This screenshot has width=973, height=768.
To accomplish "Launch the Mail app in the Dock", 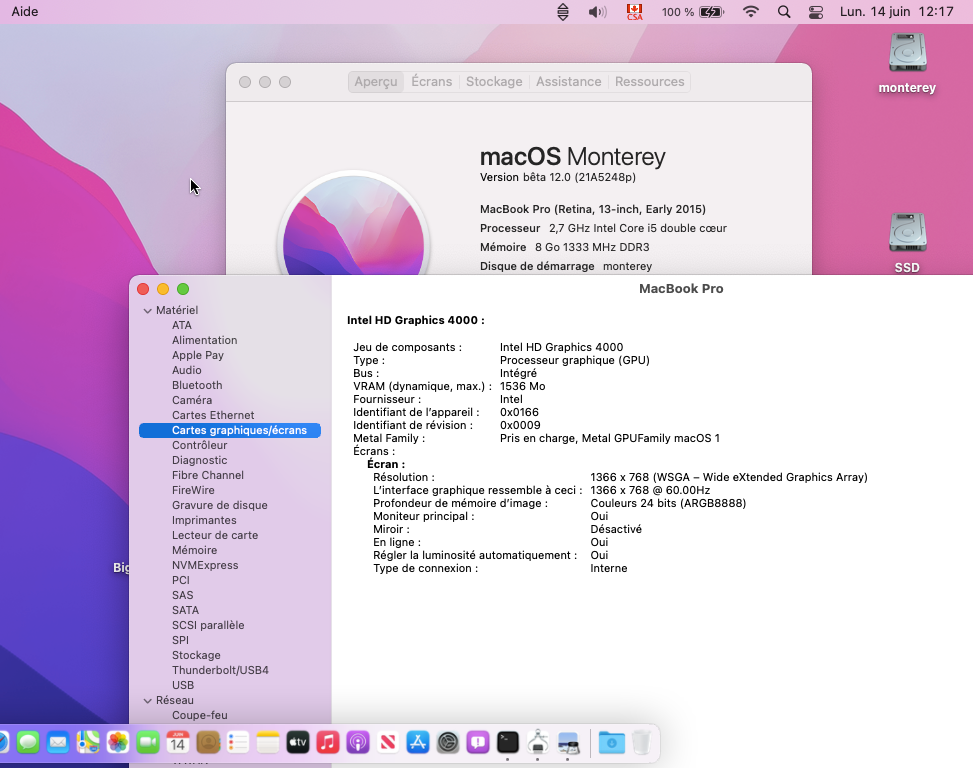I will (58, 742).
